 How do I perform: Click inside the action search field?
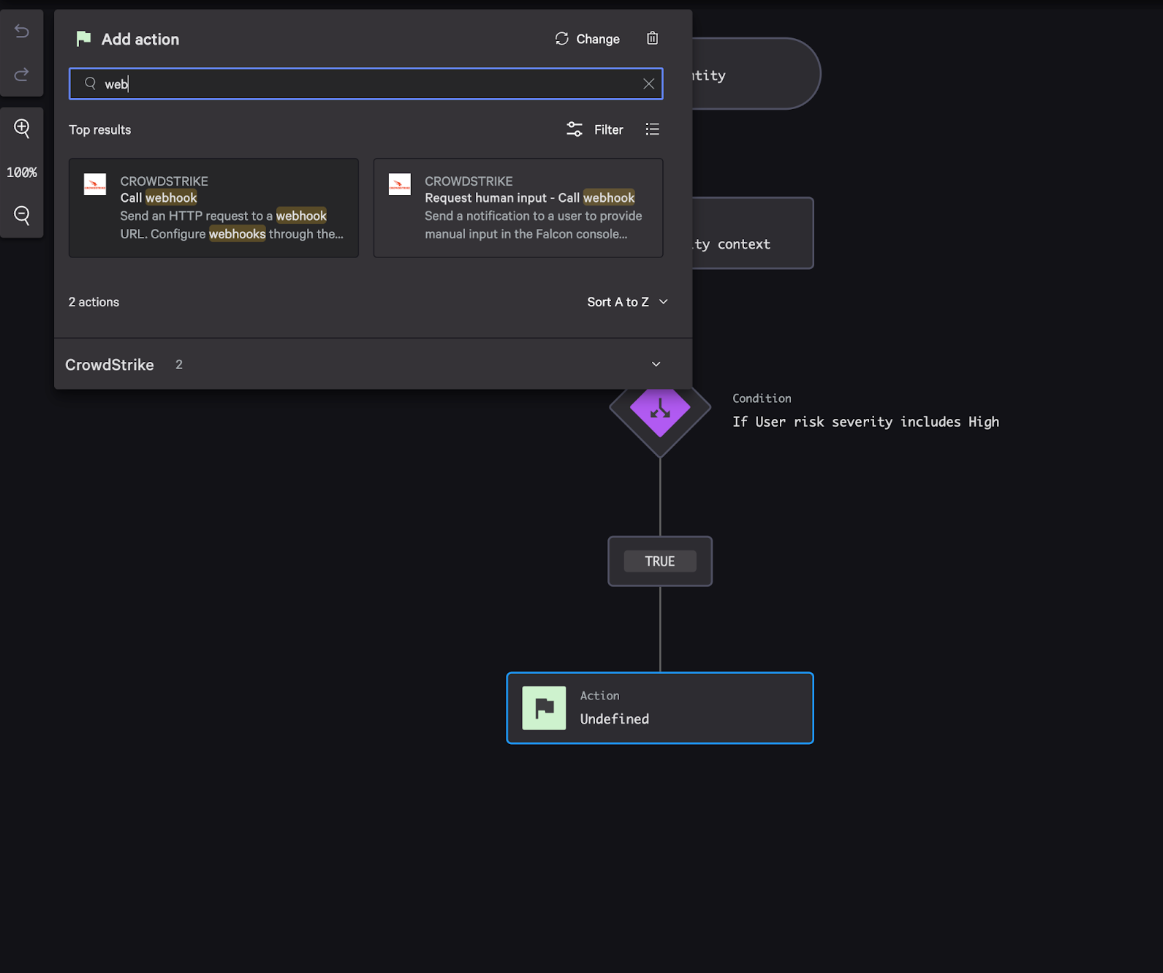pos(365,84)
